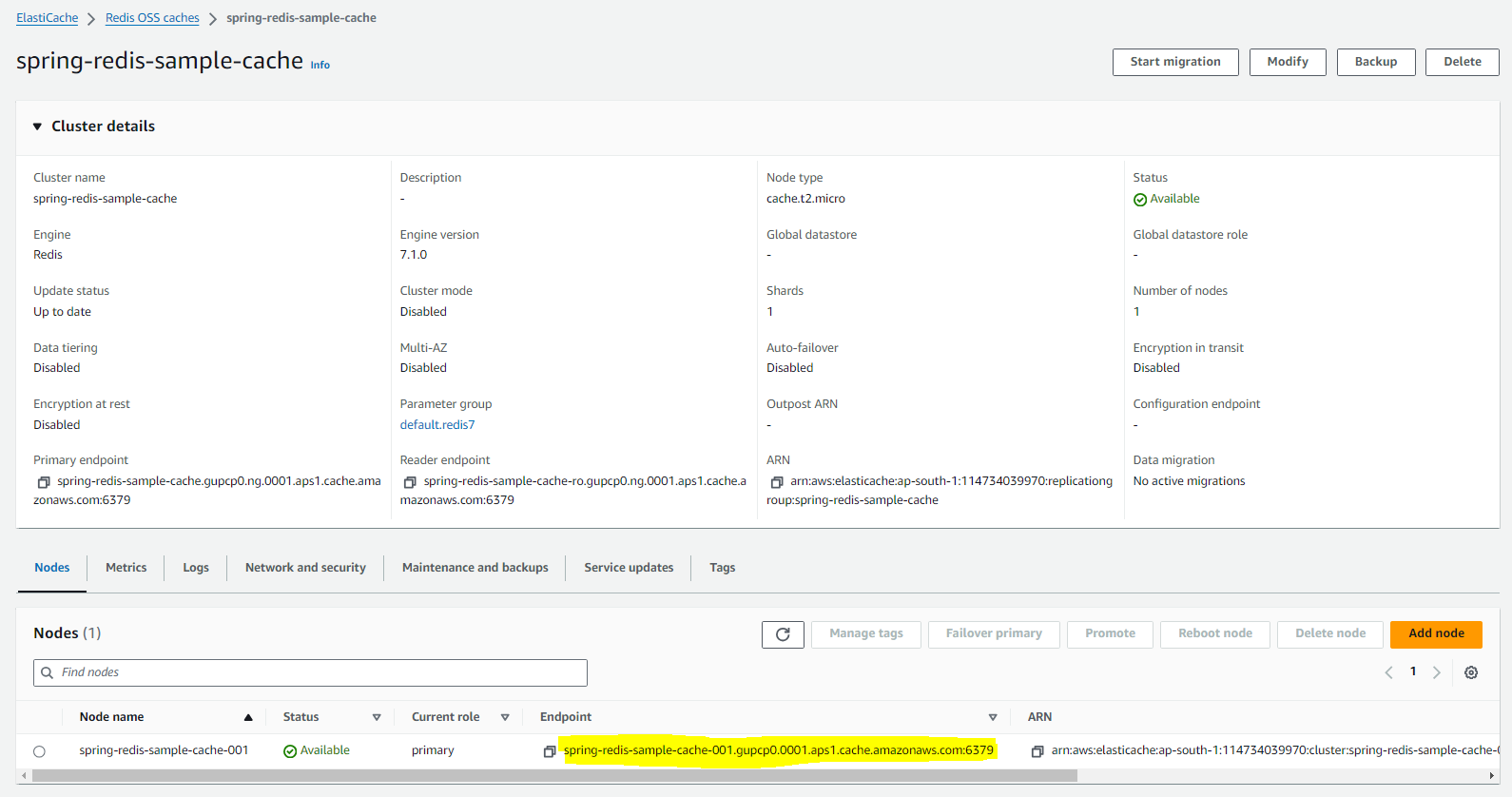
Task: Click the Delete node button
Action: [x=1330, y=634]
